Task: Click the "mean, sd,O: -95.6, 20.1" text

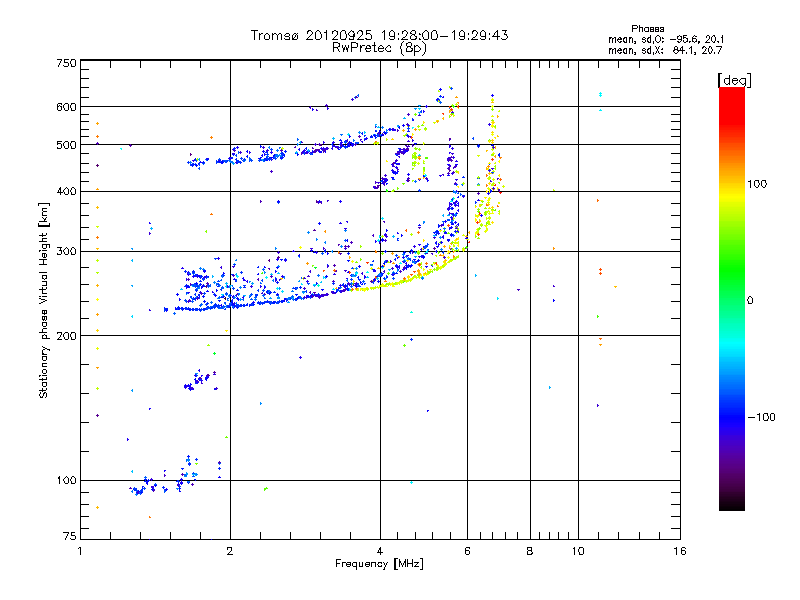Action: (666, 40)
